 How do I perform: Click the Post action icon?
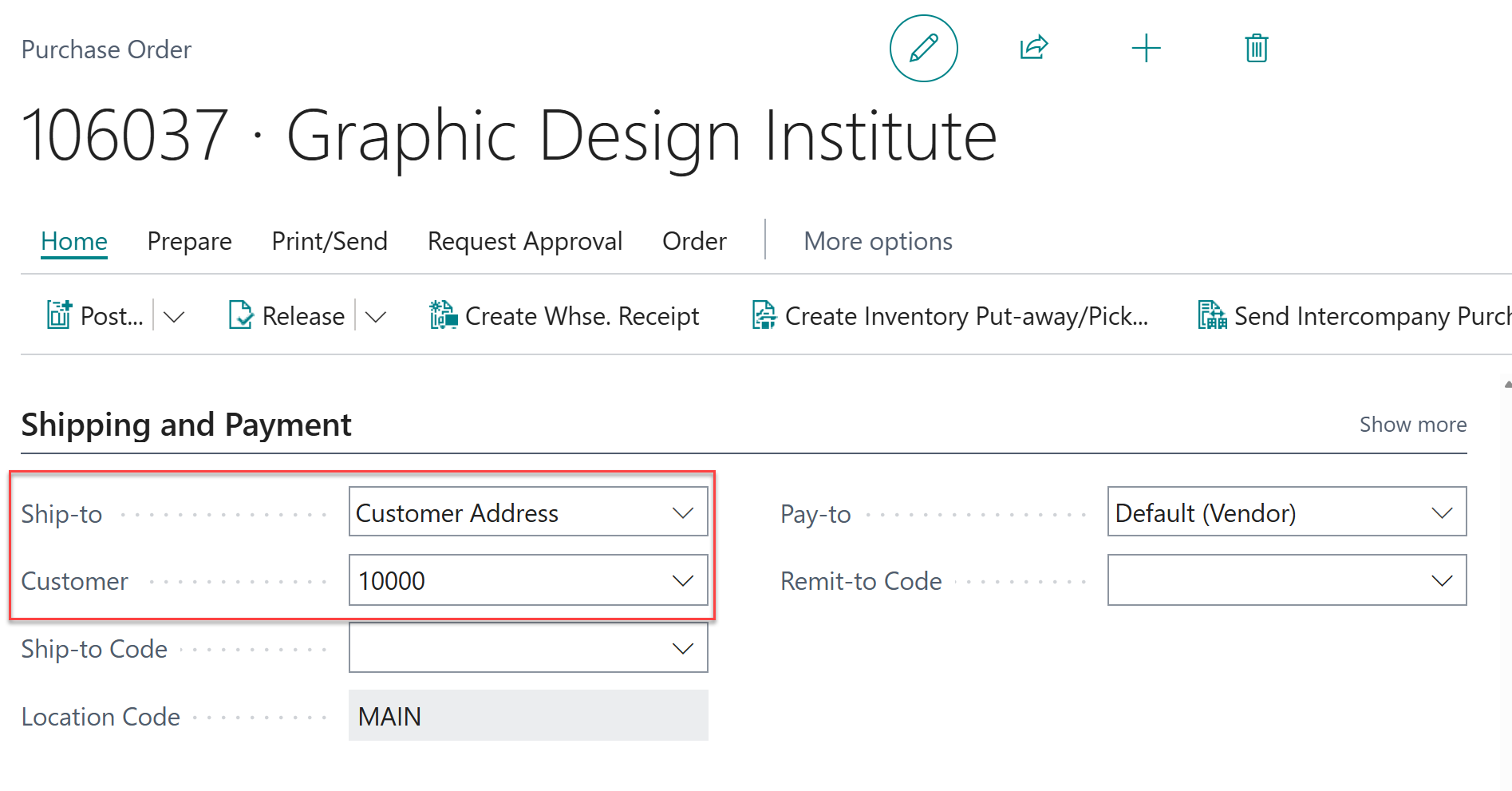tap(60, 315)
